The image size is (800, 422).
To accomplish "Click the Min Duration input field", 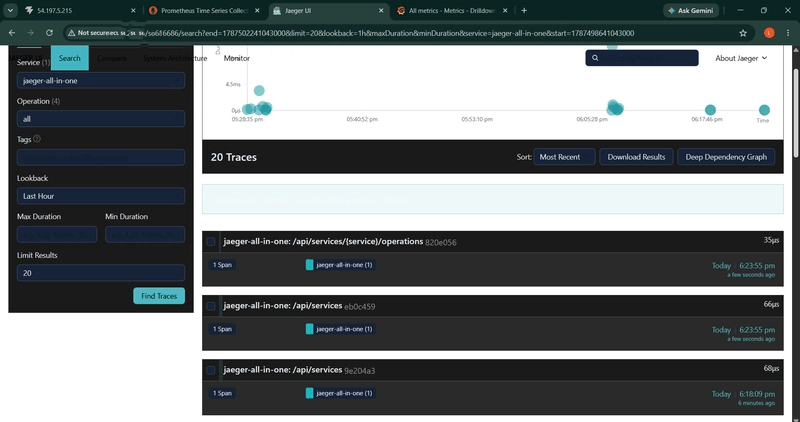I will [145, 234].
